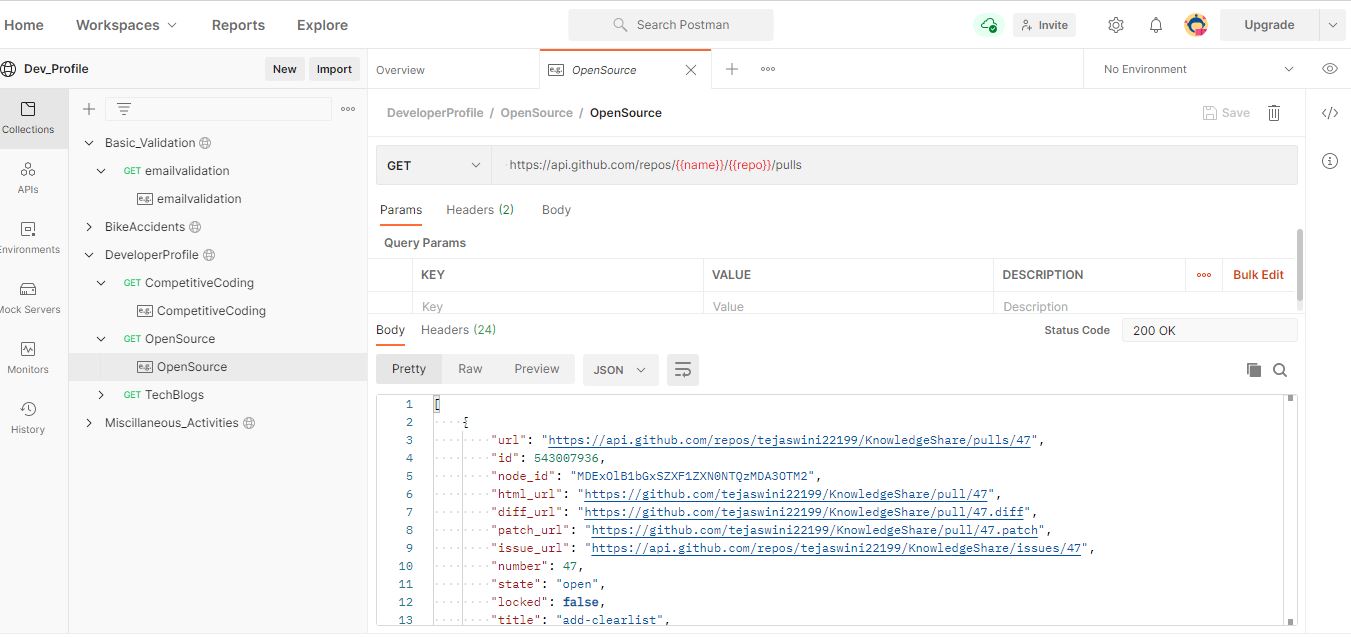Viewport: 1351px width, 637px height.
Task: Select the emailvalidation example item
Action: pyautogui.click(x=199, y=199)
